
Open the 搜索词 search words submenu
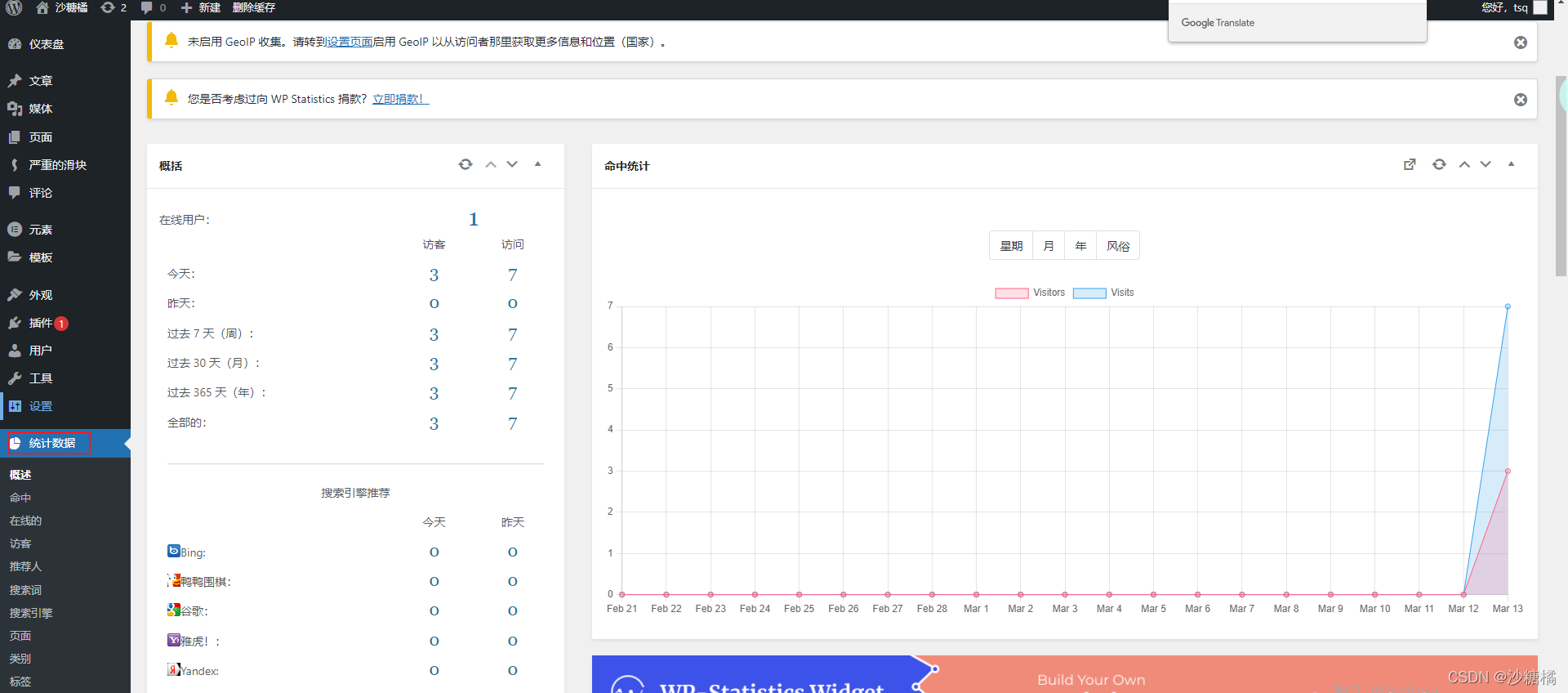pos(25,590)
